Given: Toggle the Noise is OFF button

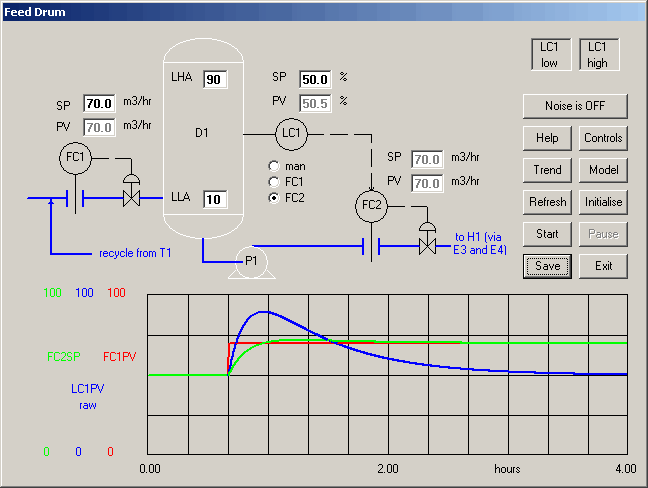Looking at the screenshot, I should (574, 106).
